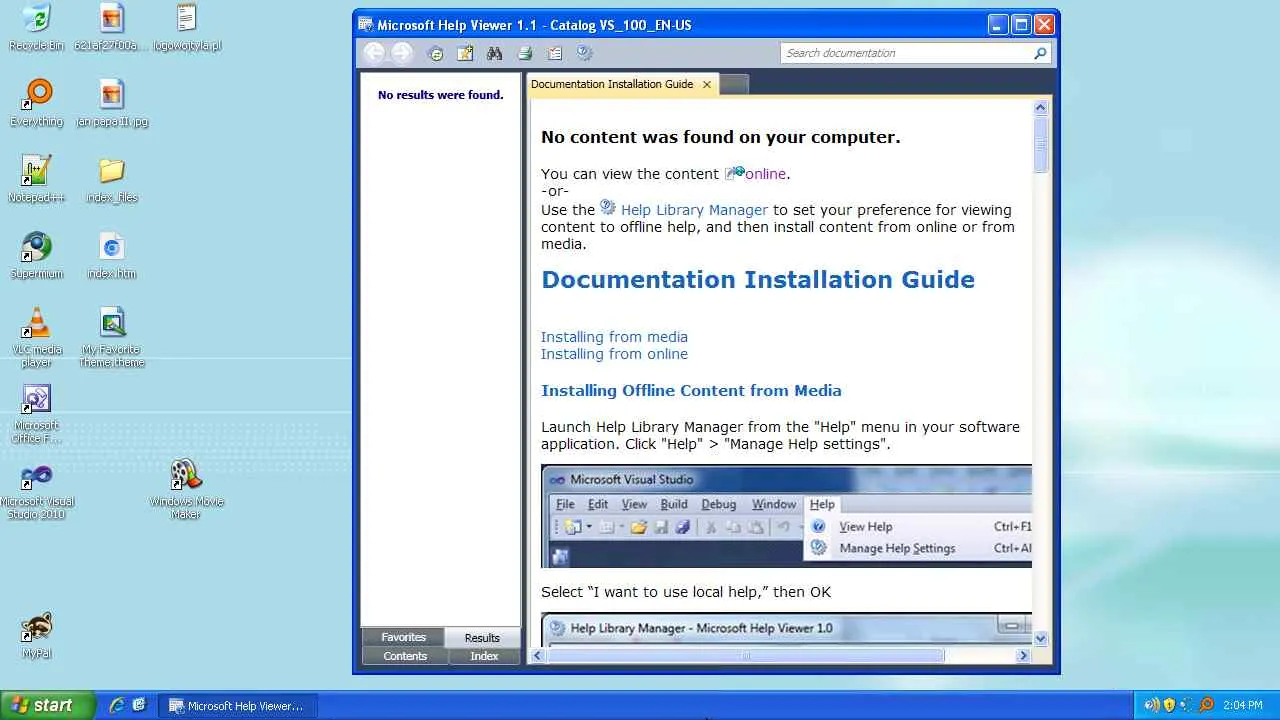The height and width of the screenshot is (720, 1280).
Task: Click the horizontal scrollbar thumb
Action: coord(745,656)
